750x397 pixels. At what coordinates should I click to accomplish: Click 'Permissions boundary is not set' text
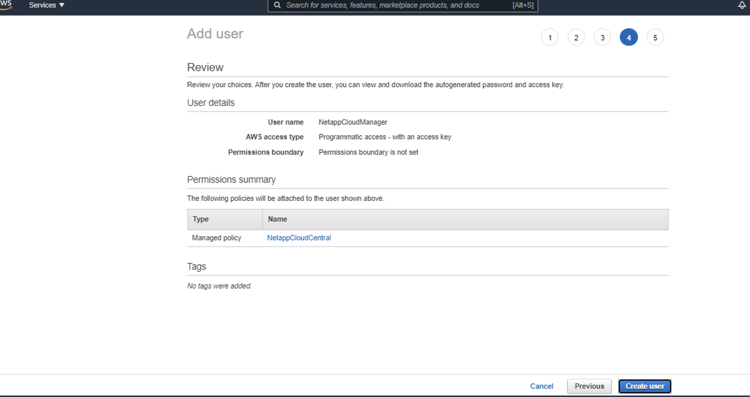pos(368,152)
